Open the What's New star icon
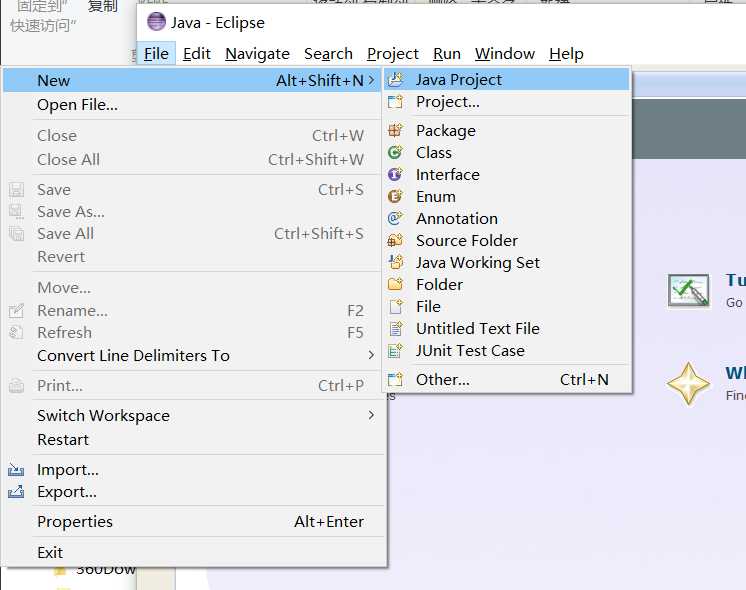Viewport: 746px width, 590px height. point(688,384)
